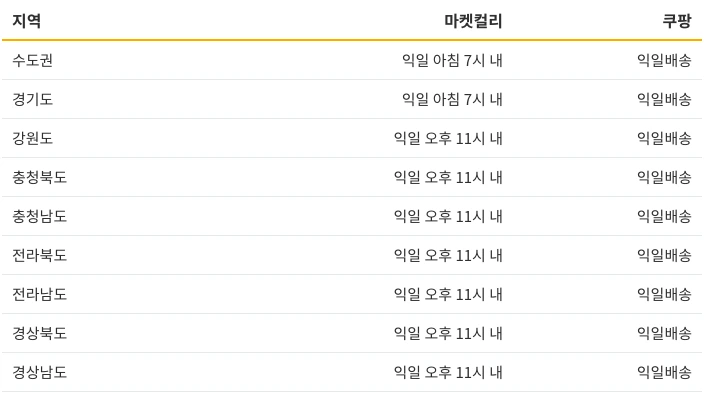Click 경상북도 row's 쿠팡 익일배송 cell
Screen dimensions: 721x401
(x=664, y=333)
